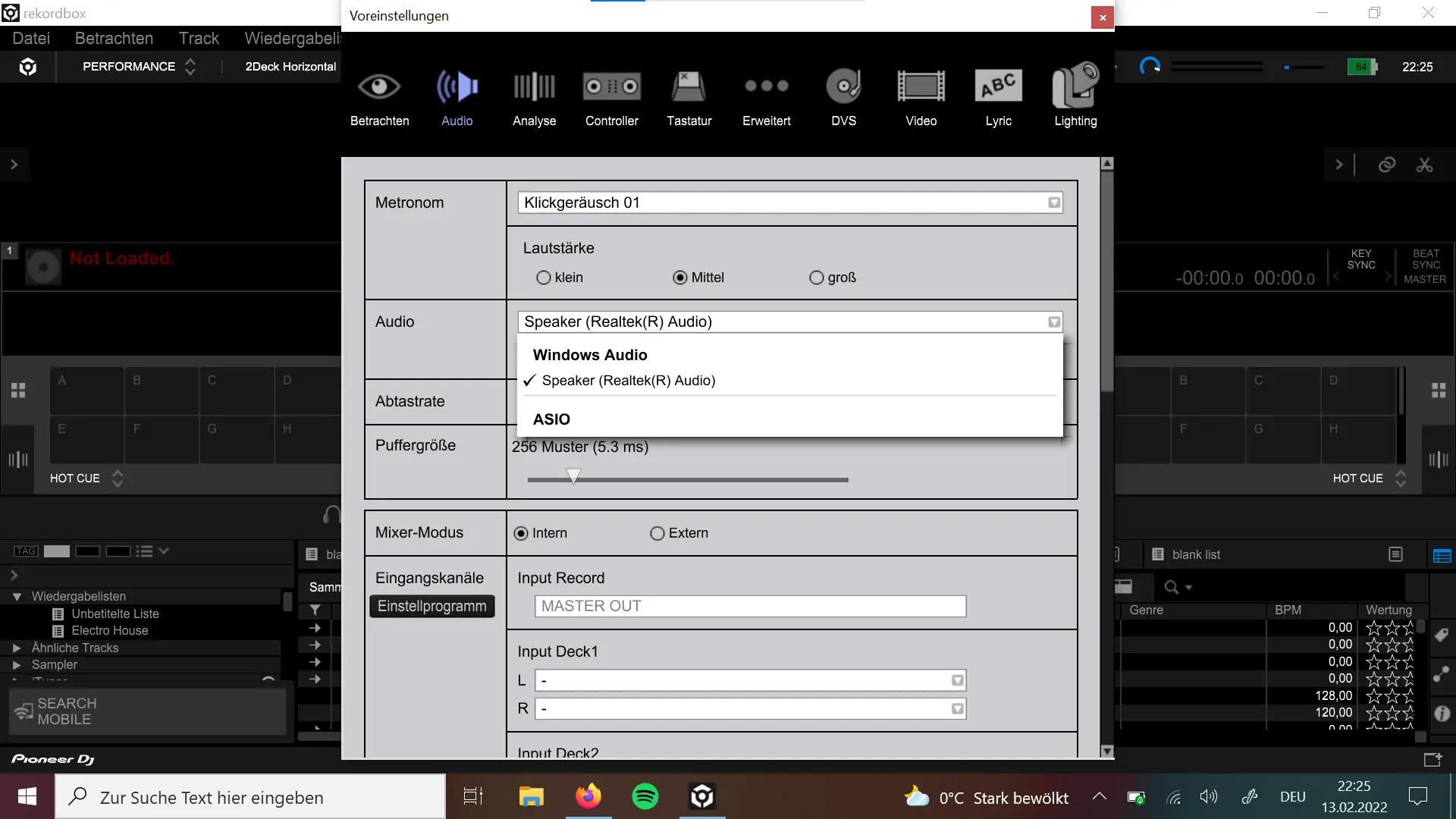
Task: Open the Tastatur keyboard settings icon
Action: click(689, 96)
